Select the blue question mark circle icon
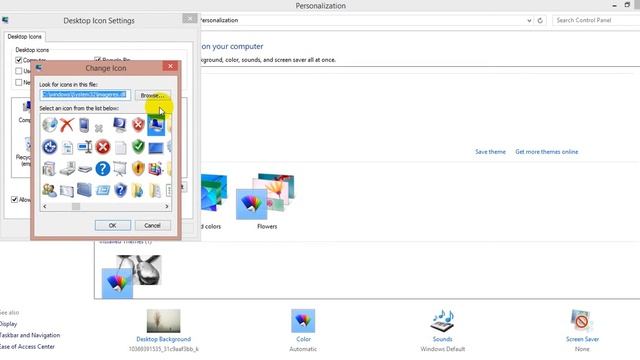640x360 pixels. pos(103,169)
